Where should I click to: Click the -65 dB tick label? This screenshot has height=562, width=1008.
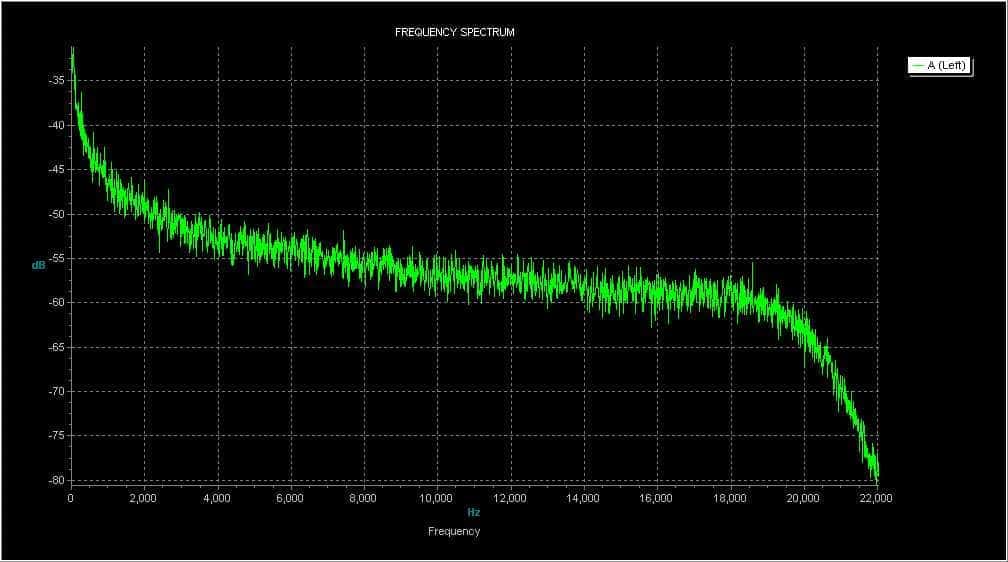pos(57,347)
